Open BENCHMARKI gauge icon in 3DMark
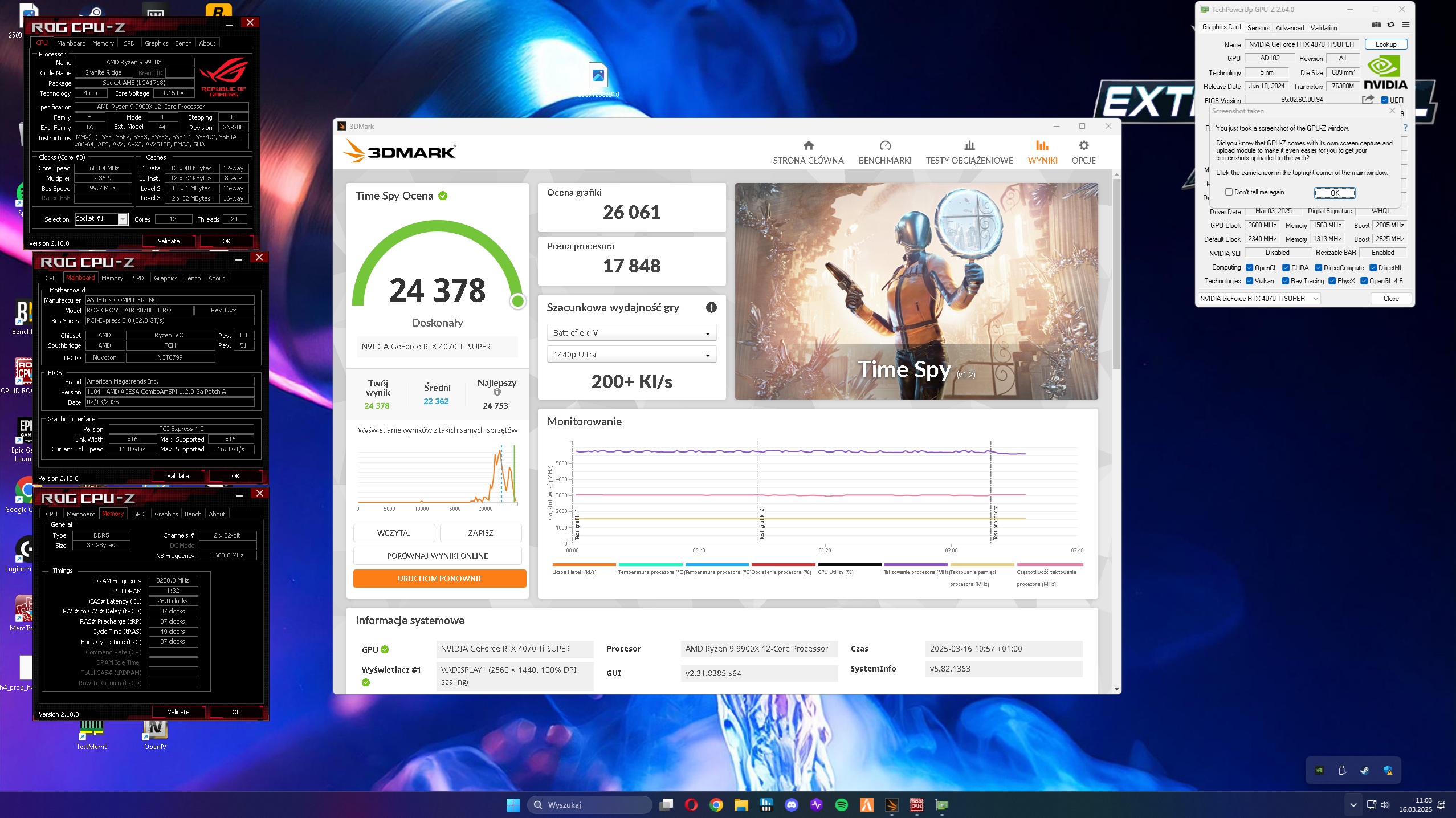The height and width of the screenshot is (818, 1456). (x=885, y=145)
